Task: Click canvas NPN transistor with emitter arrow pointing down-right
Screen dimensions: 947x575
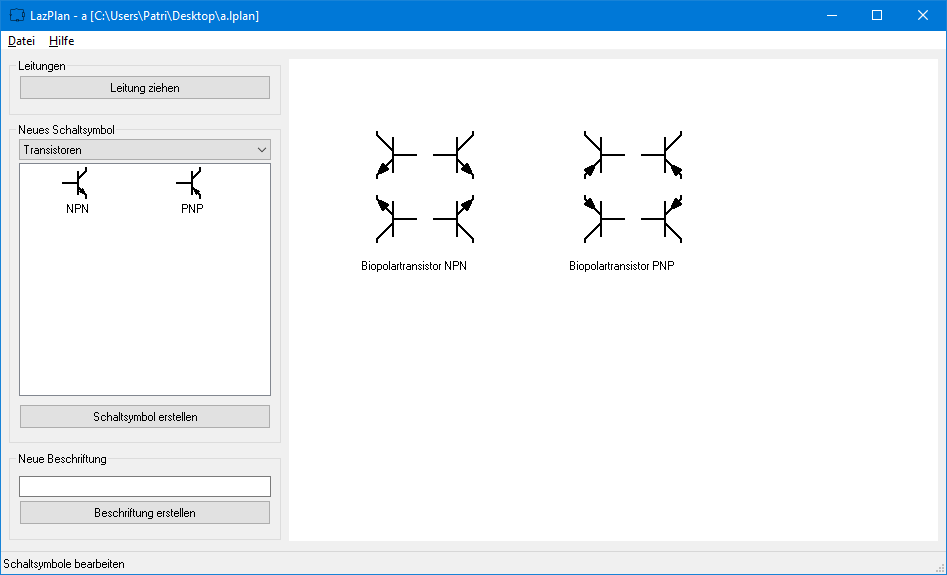Action: click(457, 155)
